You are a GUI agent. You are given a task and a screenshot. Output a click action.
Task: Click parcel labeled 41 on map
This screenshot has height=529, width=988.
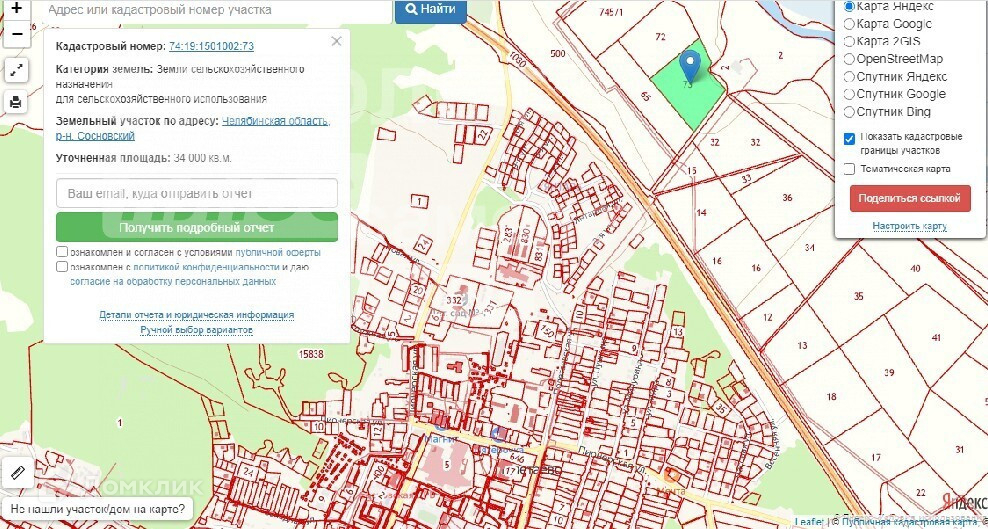coord(936,338)
